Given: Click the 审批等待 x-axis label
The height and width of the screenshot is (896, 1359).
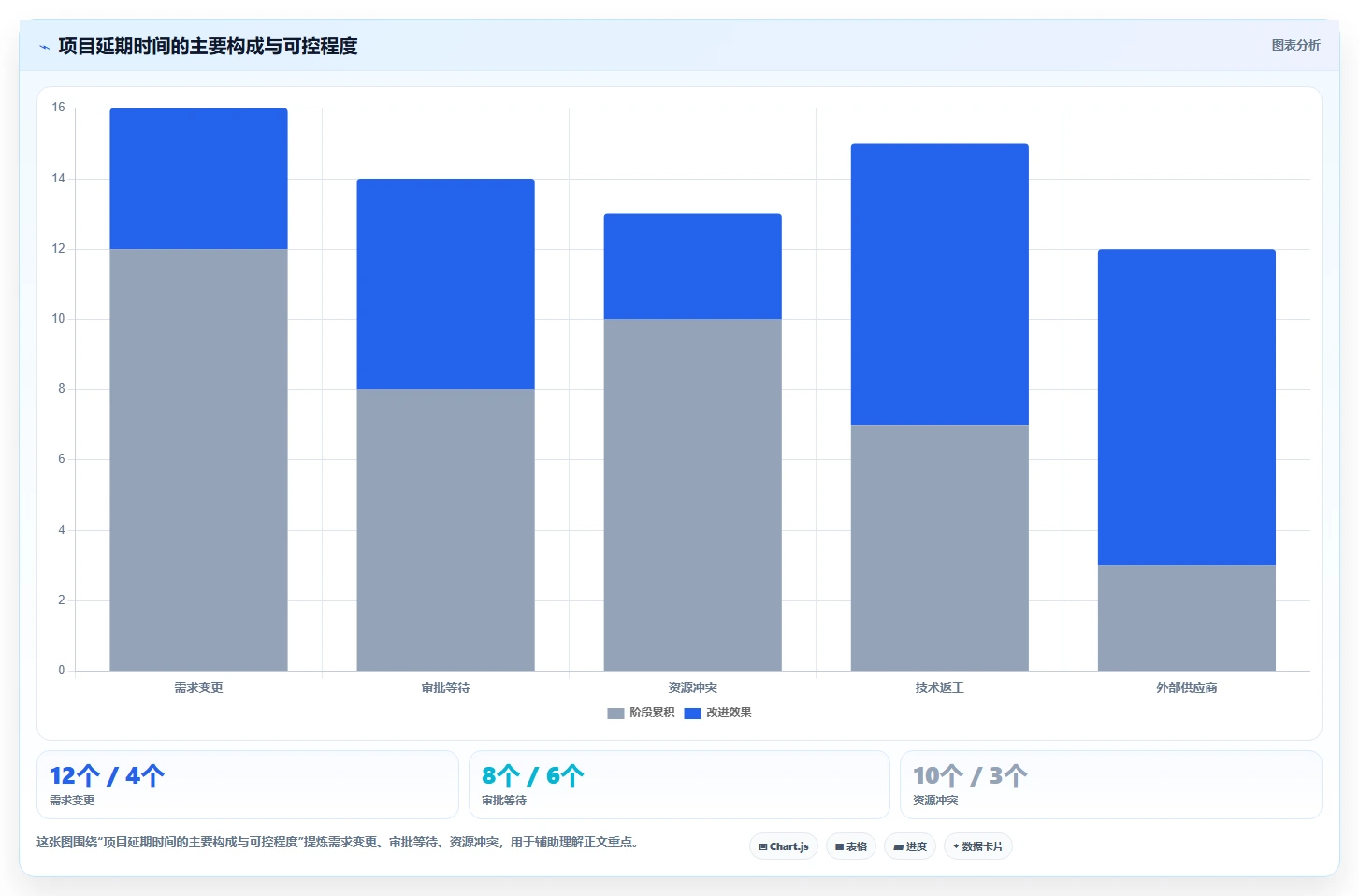Looking at the screenshot, I should tap(445, 687).
